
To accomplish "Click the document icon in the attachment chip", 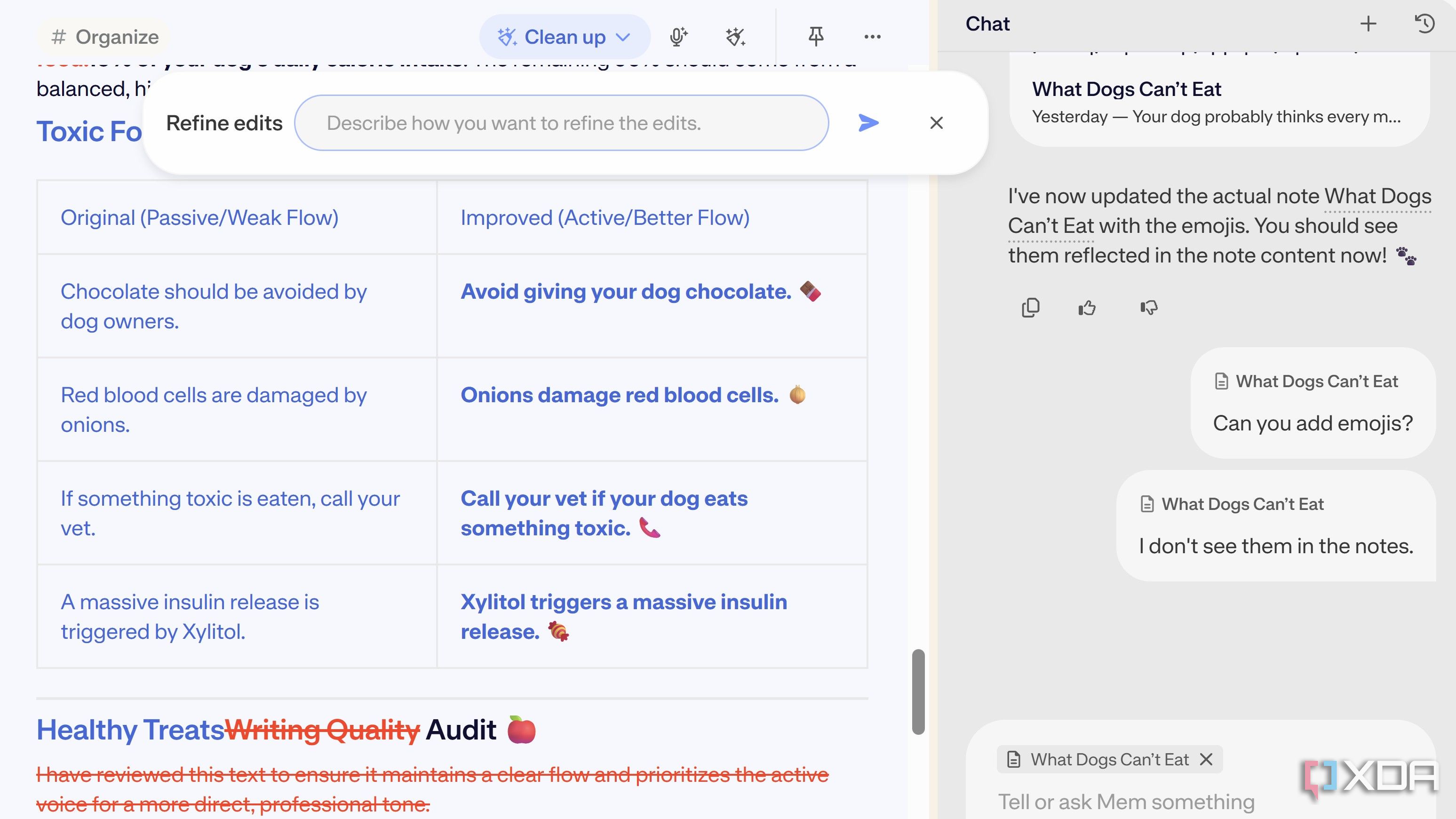I will pos(1013,759).
